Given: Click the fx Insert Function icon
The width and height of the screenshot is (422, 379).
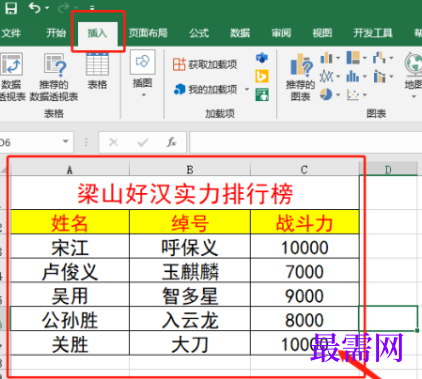Looking at the screenshot, I should click(171, 143).
